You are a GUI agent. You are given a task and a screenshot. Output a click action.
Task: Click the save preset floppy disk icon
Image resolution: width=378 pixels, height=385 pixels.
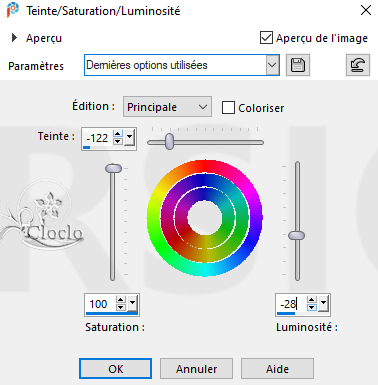[298, 65]
